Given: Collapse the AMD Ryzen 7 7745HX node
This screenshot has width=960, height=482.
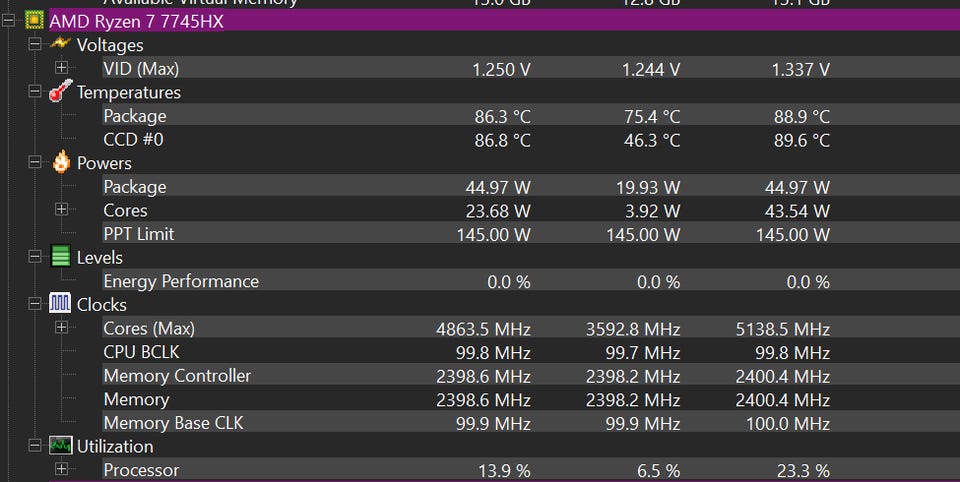Looking at the screenshot, I should [x=8, y=21].
